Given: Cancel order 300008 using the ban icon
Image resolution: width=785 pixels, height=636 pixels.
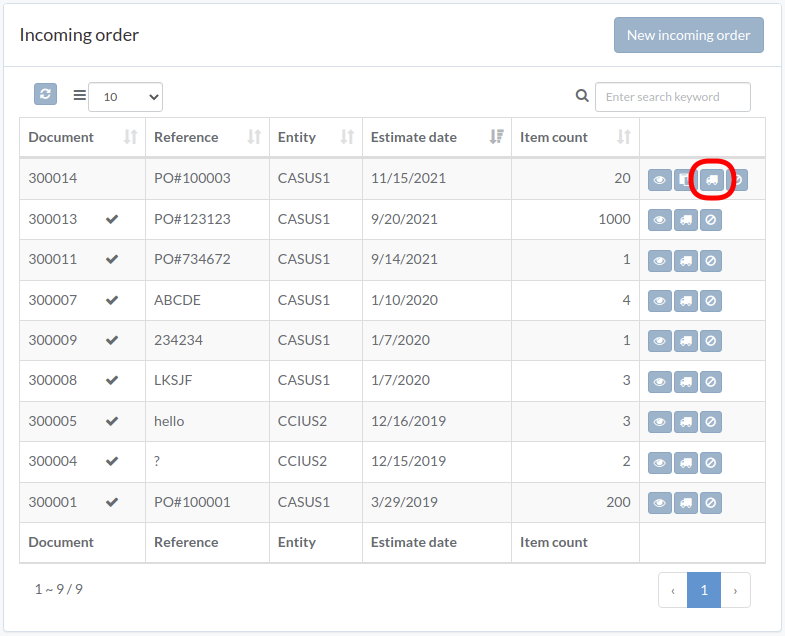Looking at the screenshot, I should point(711,382).
